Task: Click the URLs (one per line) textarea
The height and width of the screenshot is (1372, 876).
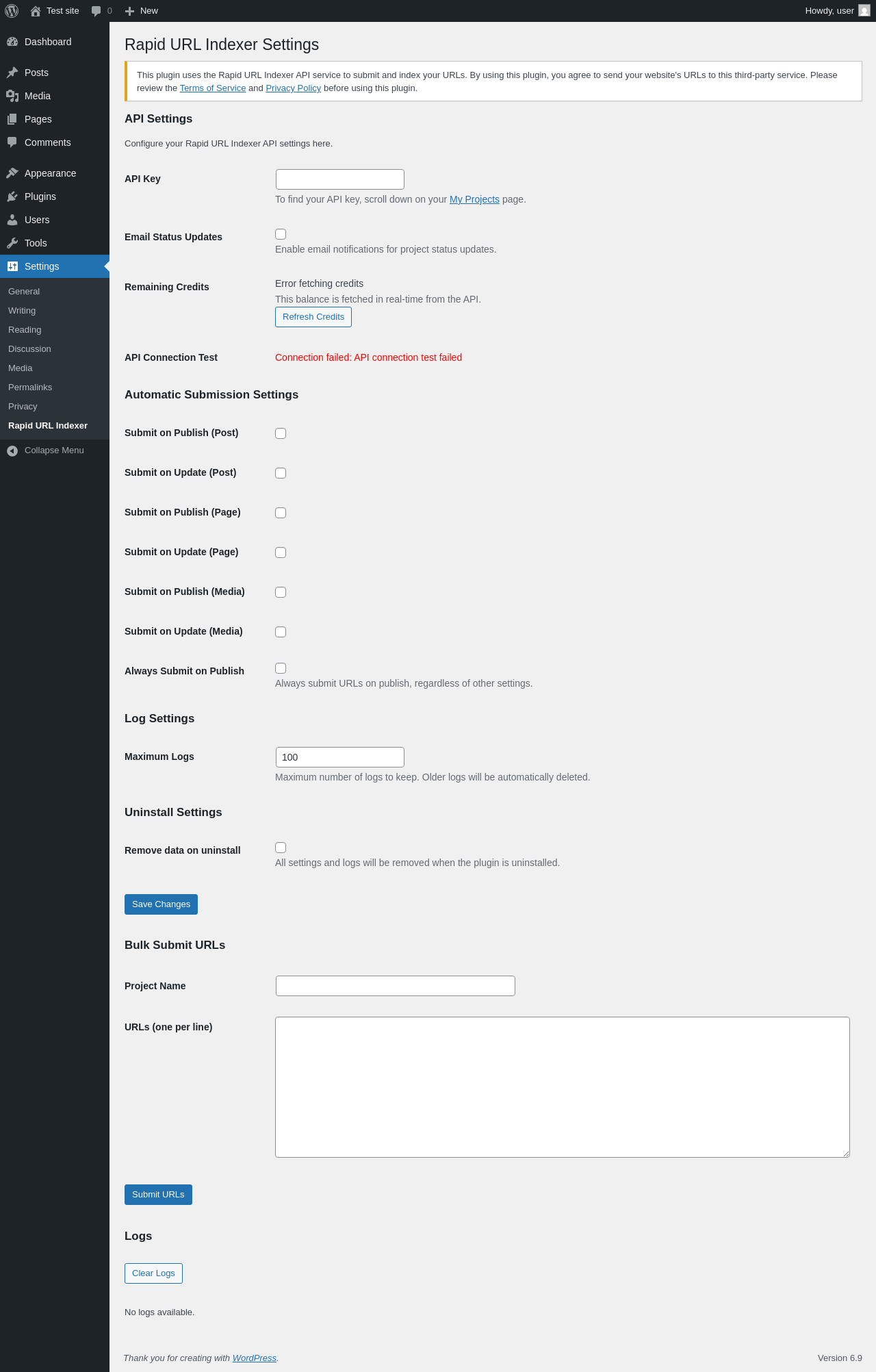Action: tap(563, 1087)
